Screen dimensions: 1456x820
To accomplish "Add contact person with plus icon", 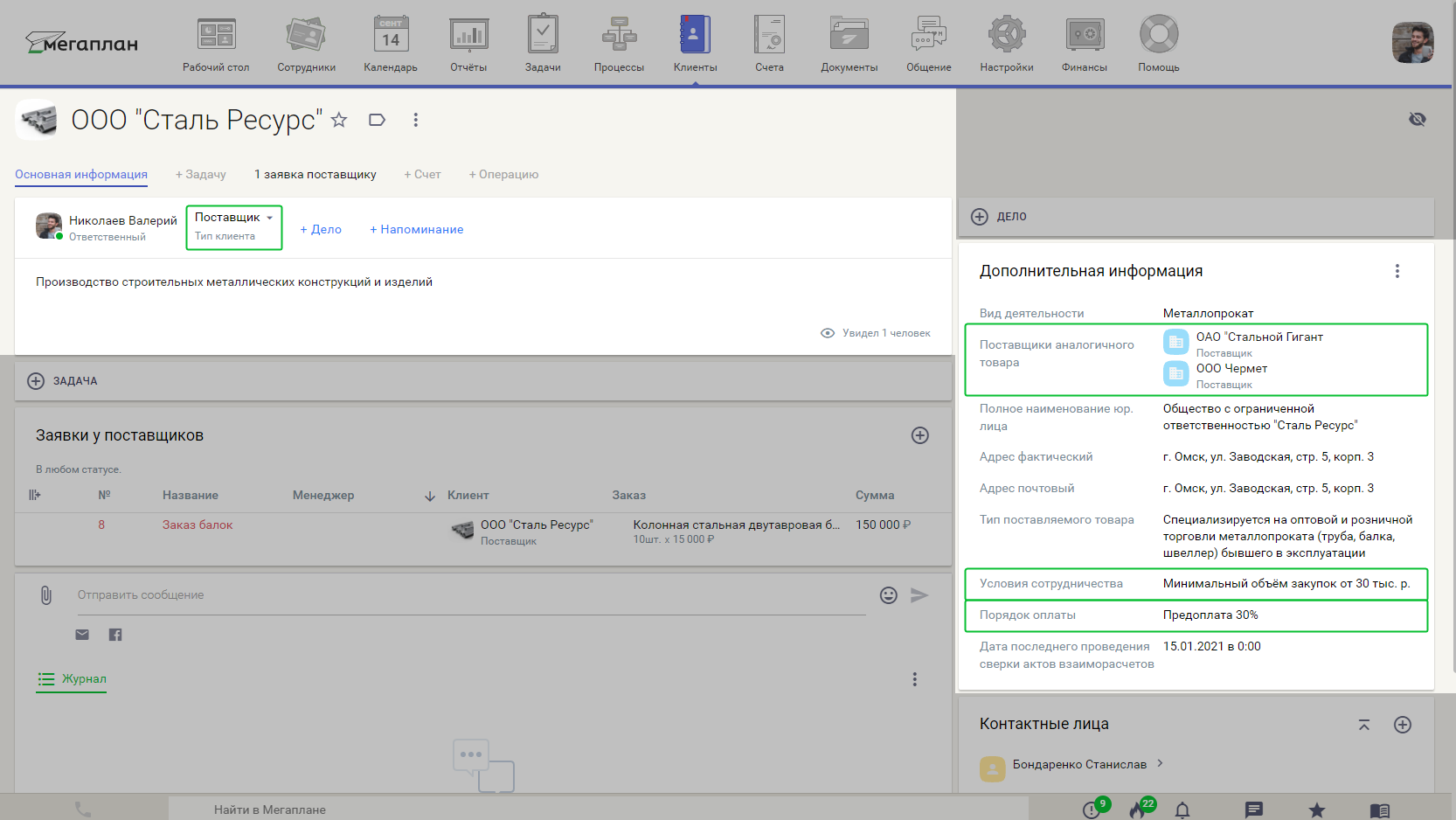I will 1403,725.
